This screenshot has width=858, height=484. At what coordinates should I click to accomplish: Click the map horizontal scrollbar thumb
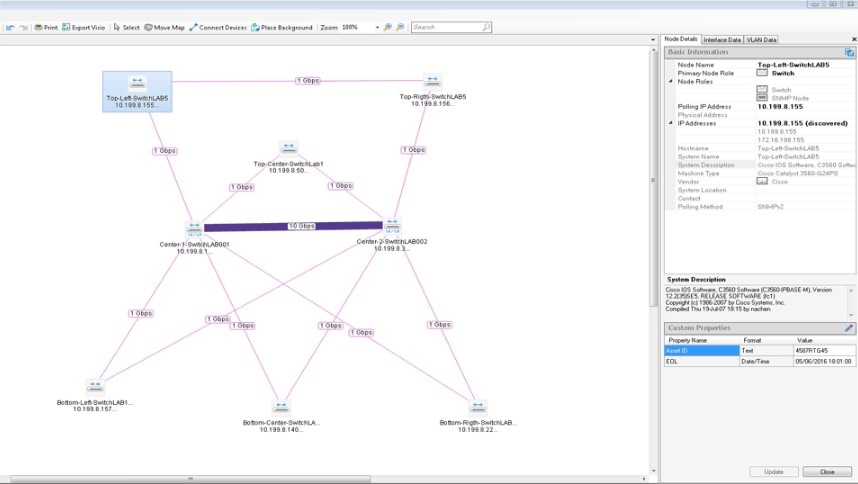tap(190, 479)
